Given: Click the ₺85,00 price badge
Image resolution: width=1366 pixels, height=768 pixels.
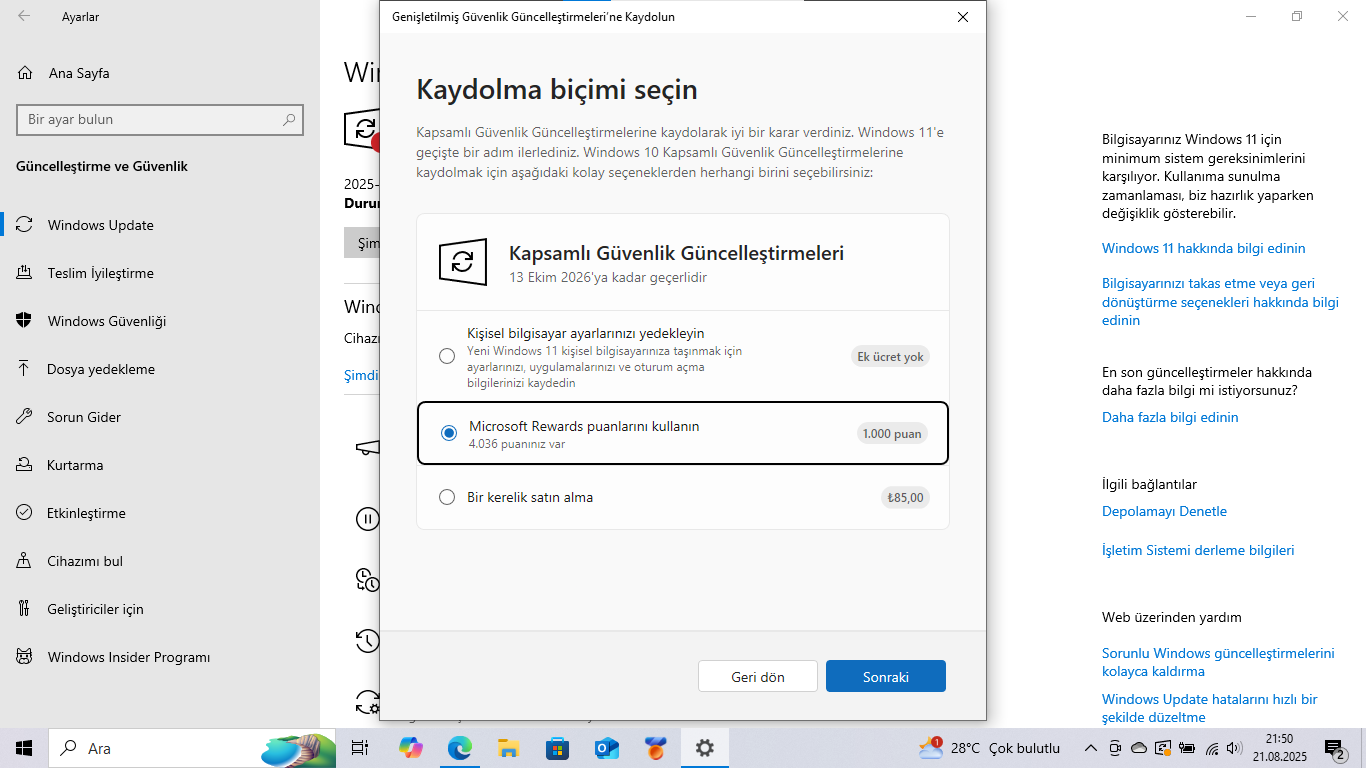Looking at the screenshot, I should pos(905,497).
